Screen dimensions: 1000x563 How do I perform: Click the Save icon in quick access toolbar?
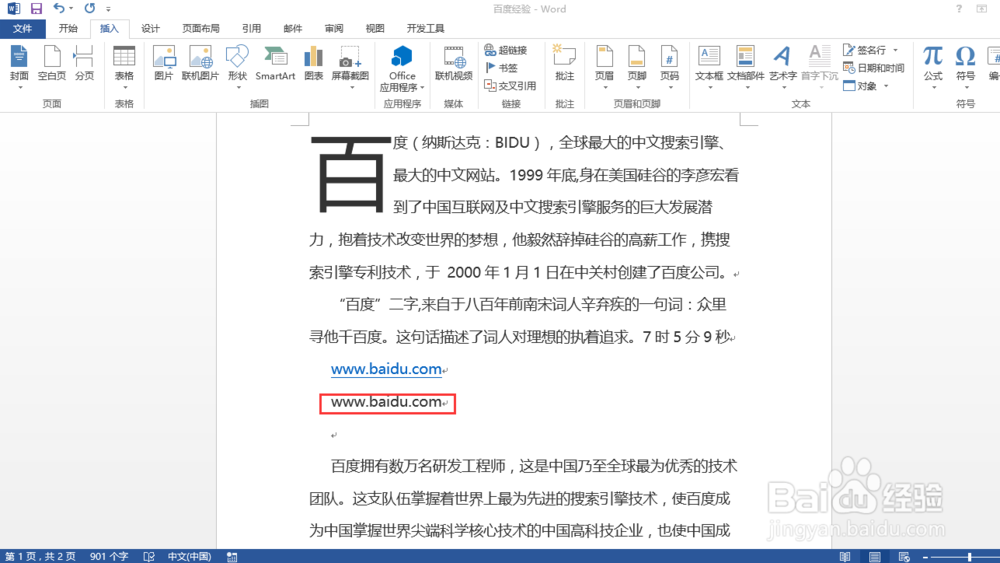(36, 8)
